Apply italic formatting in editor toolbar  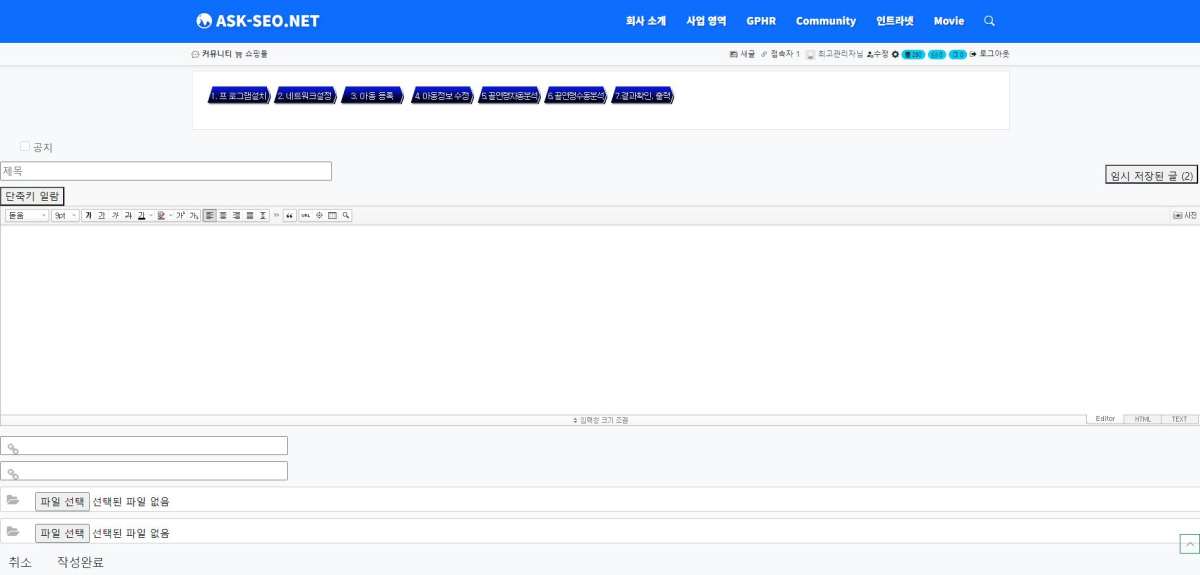pyautogui.click(x=115, y=215)
